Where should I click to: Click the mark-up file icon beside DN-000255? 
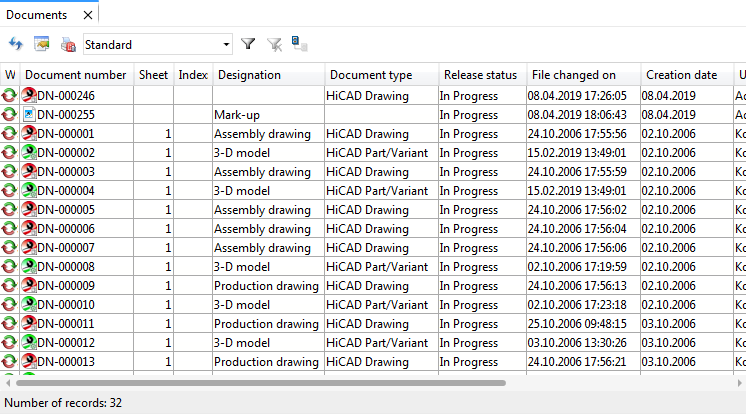[x=29, y=115]
